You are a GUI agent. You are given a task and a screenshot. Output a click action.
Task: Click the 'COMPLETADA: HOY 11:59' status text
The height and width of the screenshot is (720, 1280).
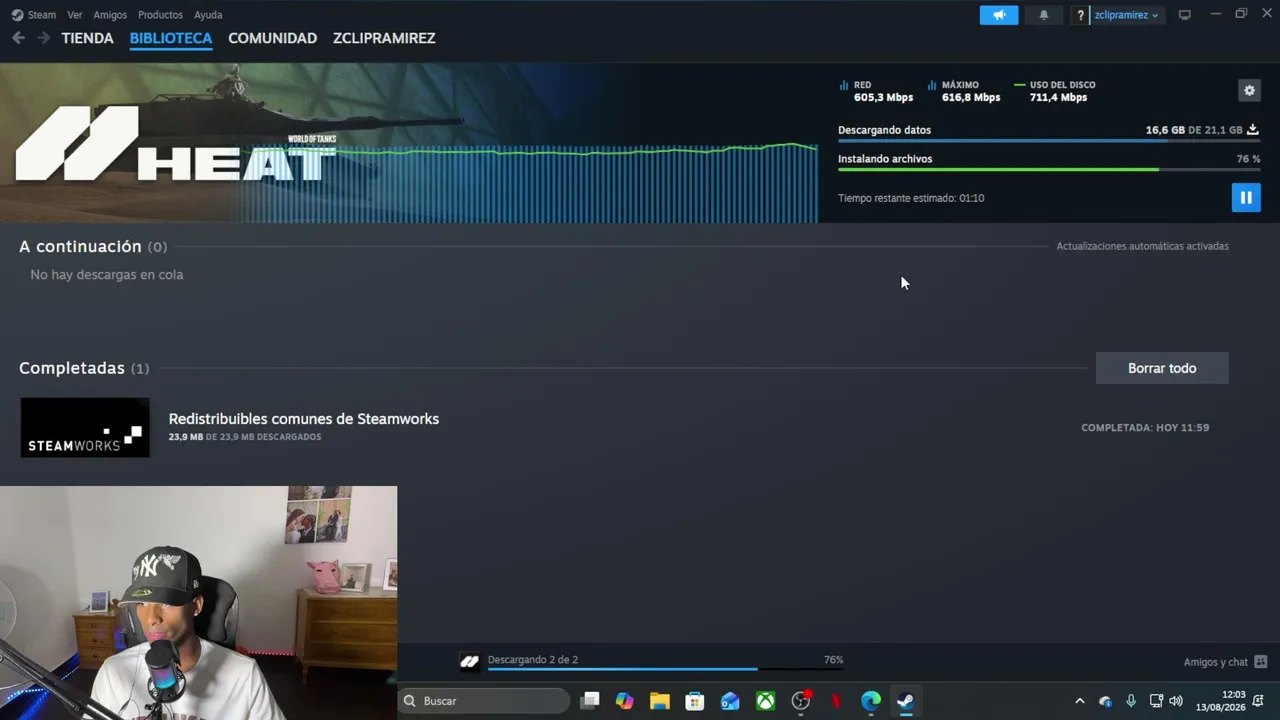tap(1145, 428)
